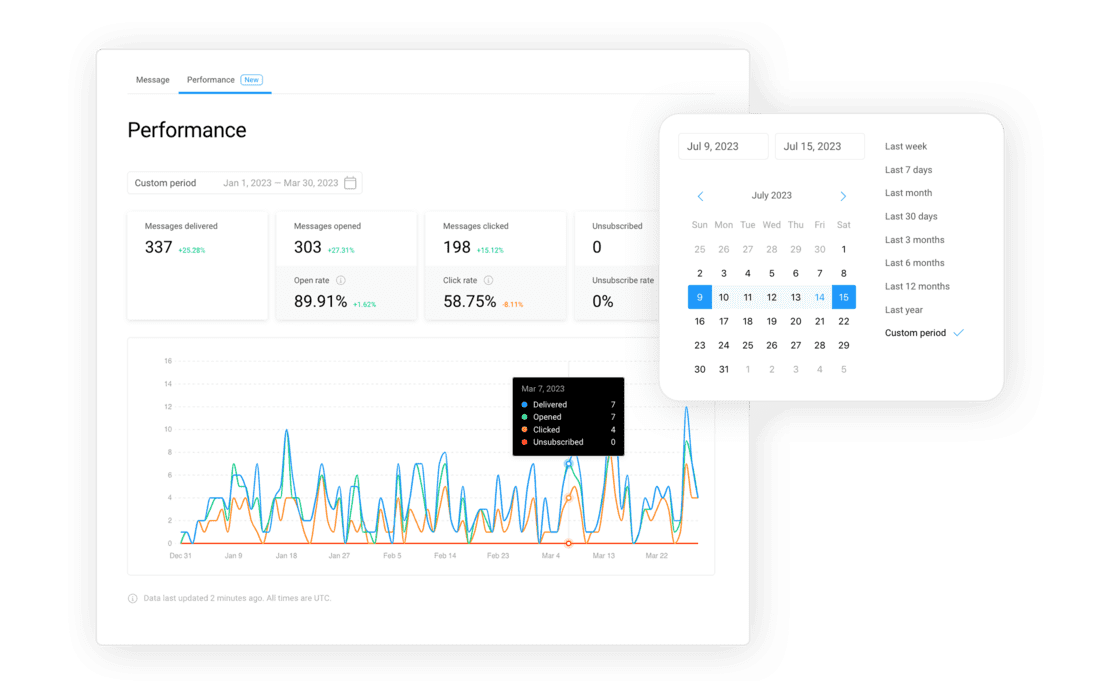Viewport: 1100px width, 700px height.
Task: Click the Jul 15, 2023 end date field
Action: point(819,147)
